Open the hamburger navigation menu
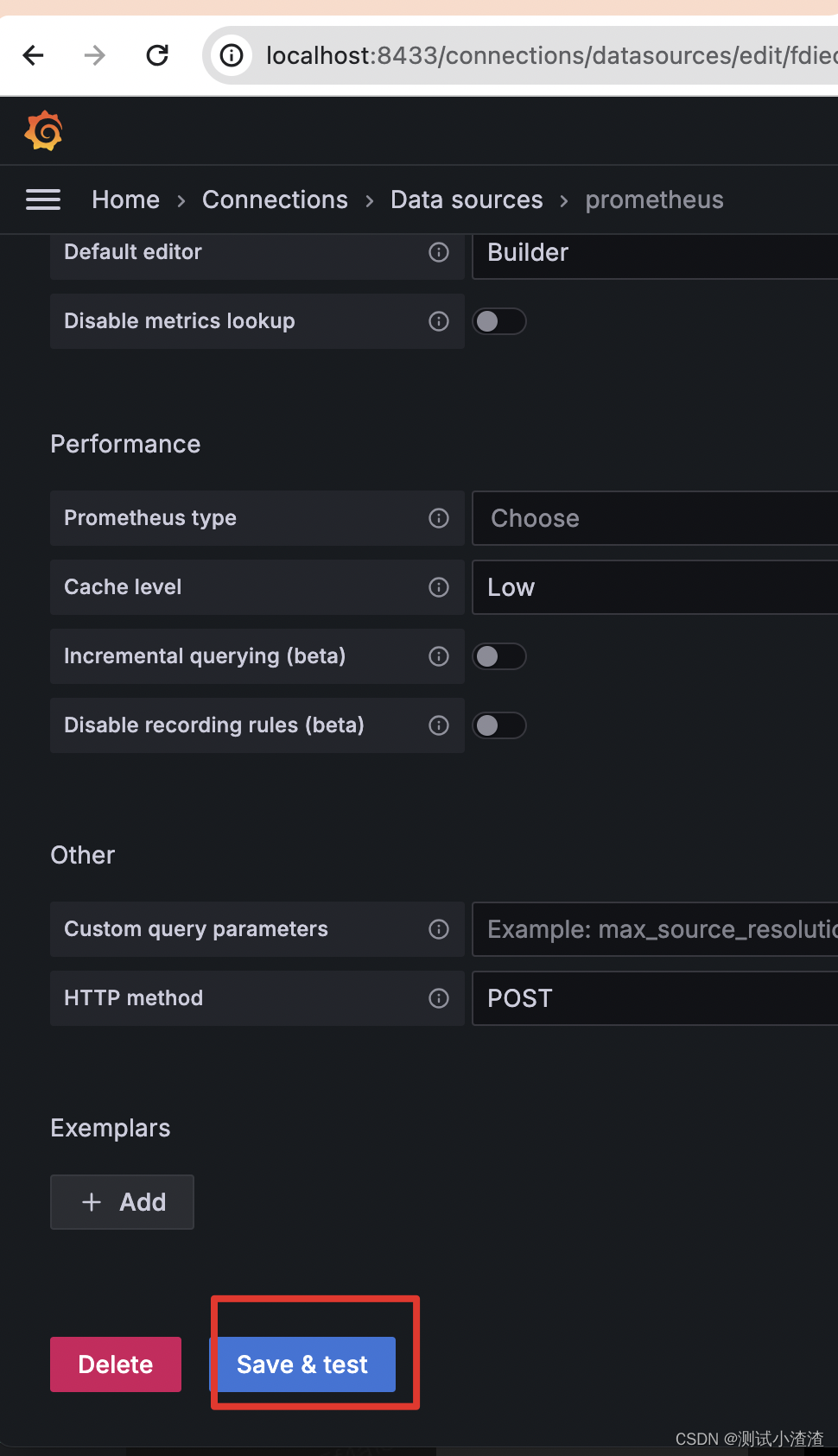Screen dimensions: 838x1456 (x=43, y=200)
